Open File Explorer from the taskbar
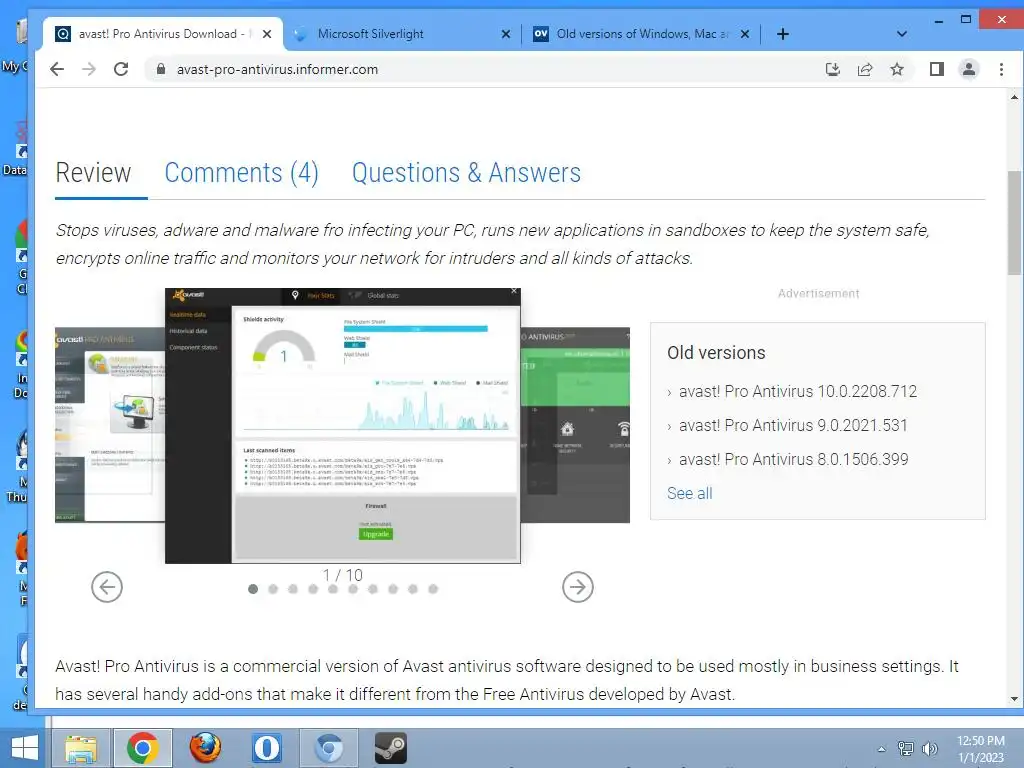This screenshot has height=768, width=1024. point(81,748)
